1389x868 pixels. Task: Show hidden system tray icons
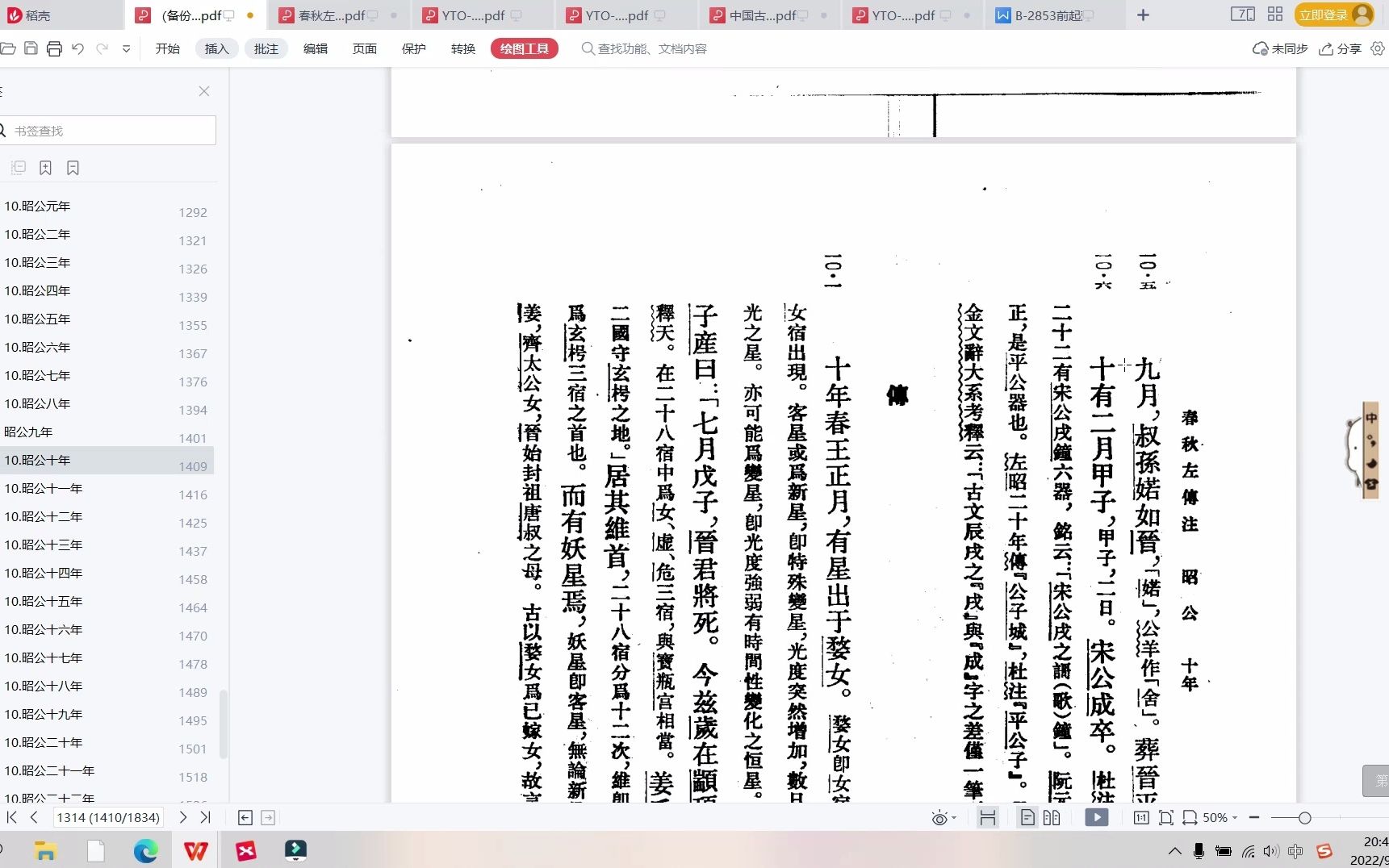(1174, 851)
